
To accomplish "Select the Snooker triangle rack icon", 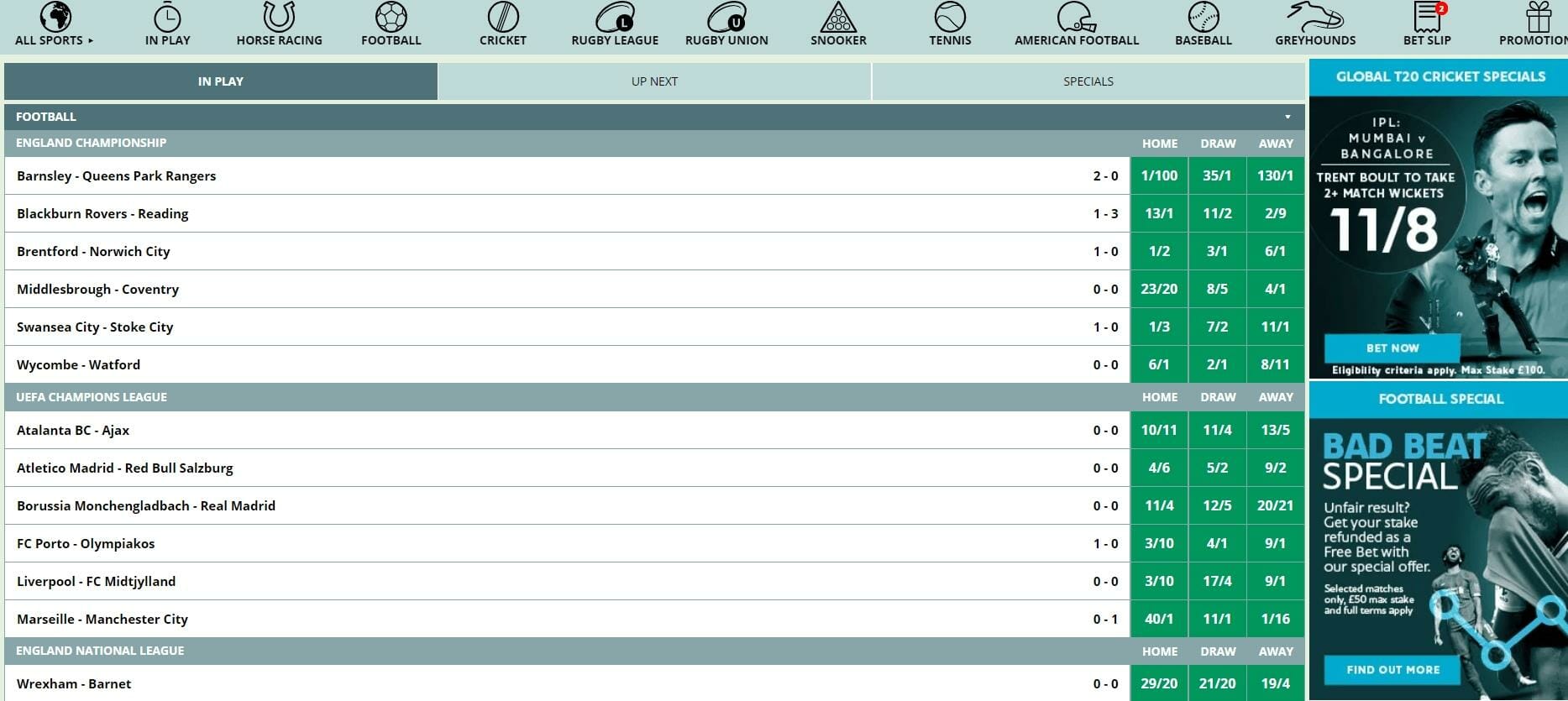I will pyautogui.click(x=838, y=17).
